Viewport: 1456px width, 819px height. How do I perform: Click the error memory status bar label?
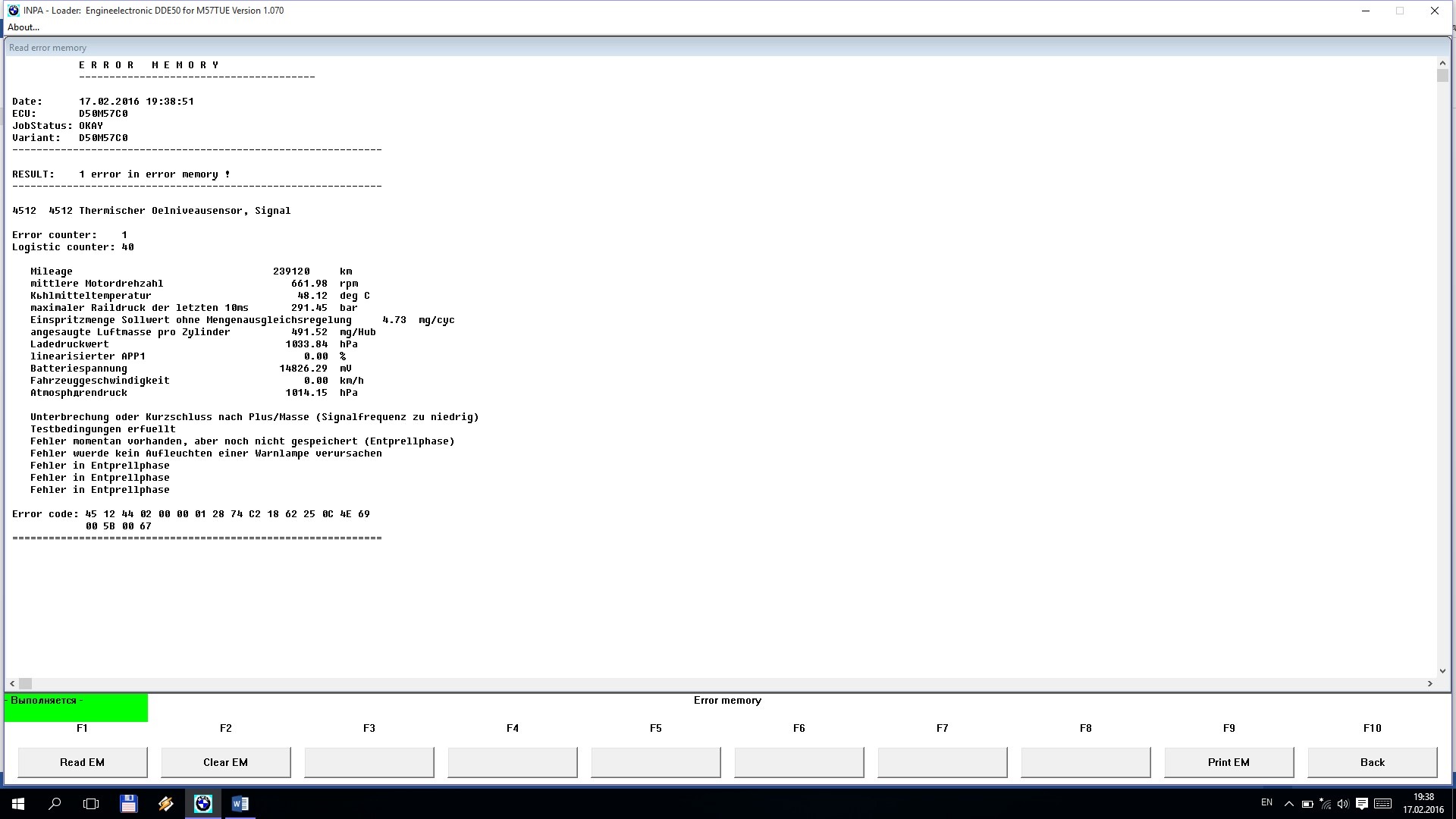pyautogui.click(x=727, y=700)
